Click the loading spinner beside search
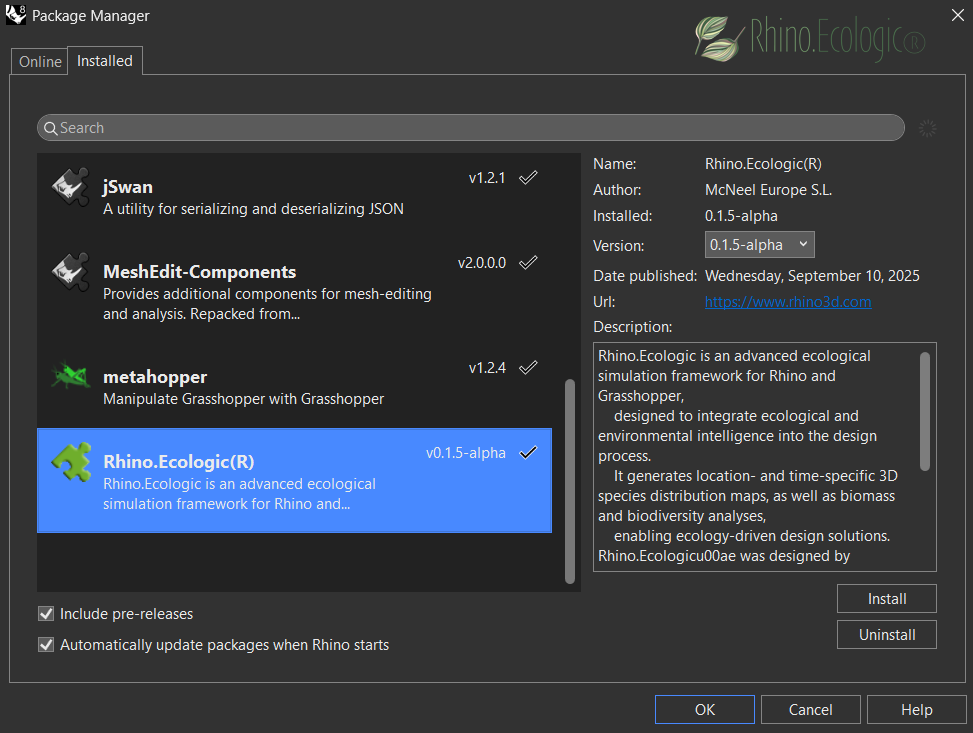Viewport: 973px width, 733px height. 927,128
